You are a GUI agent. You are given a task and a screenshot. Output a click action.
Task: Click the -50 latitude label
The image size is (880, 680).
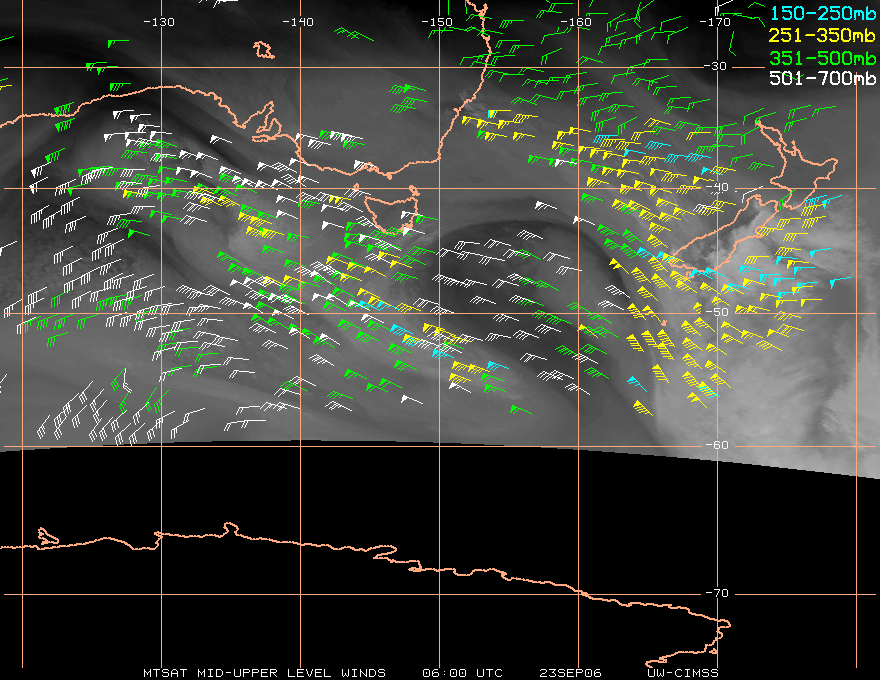pos(717,312)
